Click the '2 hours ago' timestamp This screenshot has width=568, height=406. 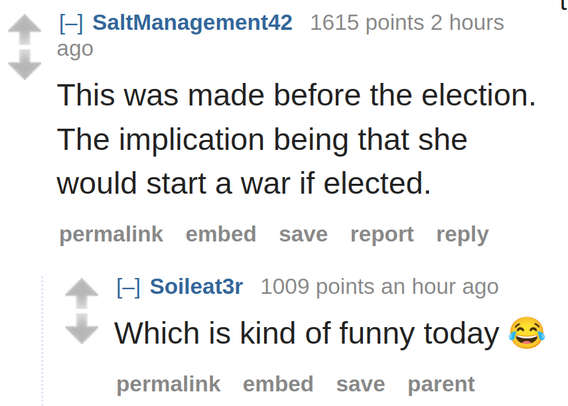coord(280,35)
